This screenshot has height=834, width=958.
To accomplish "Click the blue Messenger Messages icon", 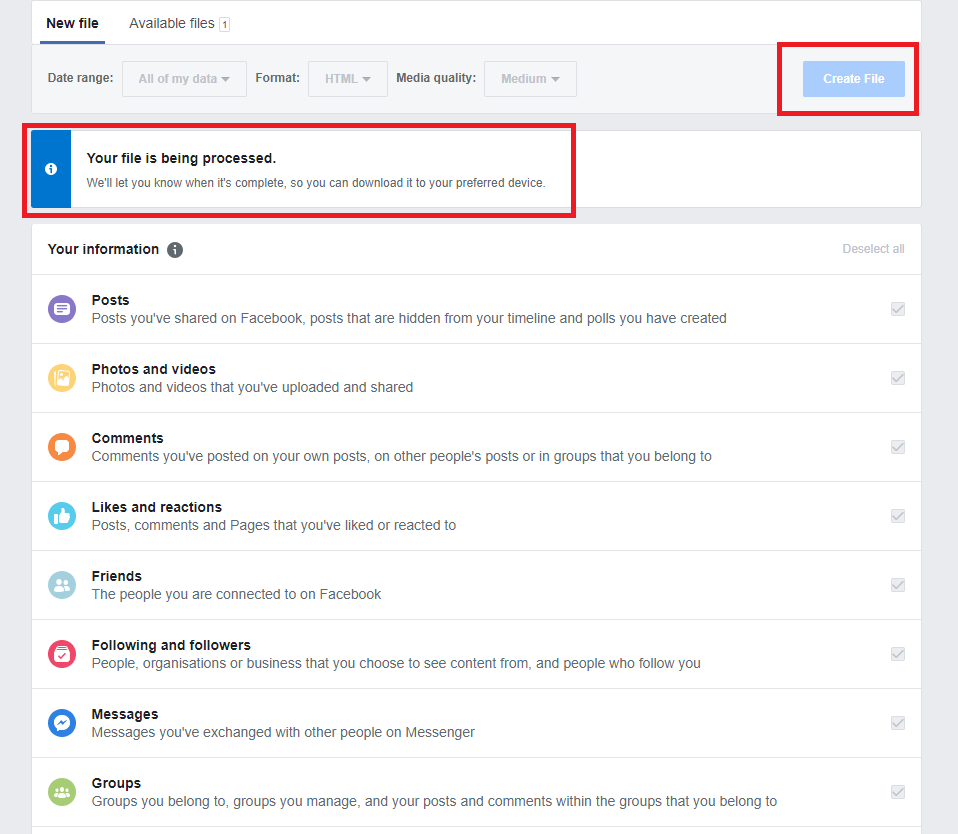I will 62,723.
